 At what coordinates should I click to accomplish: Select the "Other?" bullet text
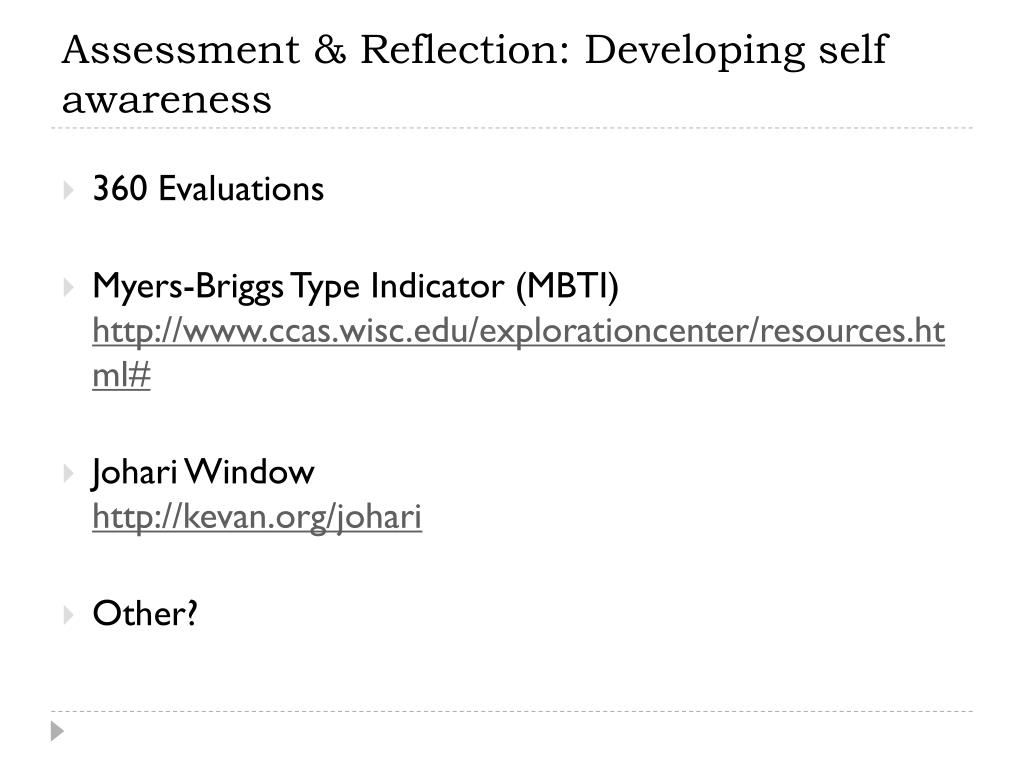[x=145, y=613]
